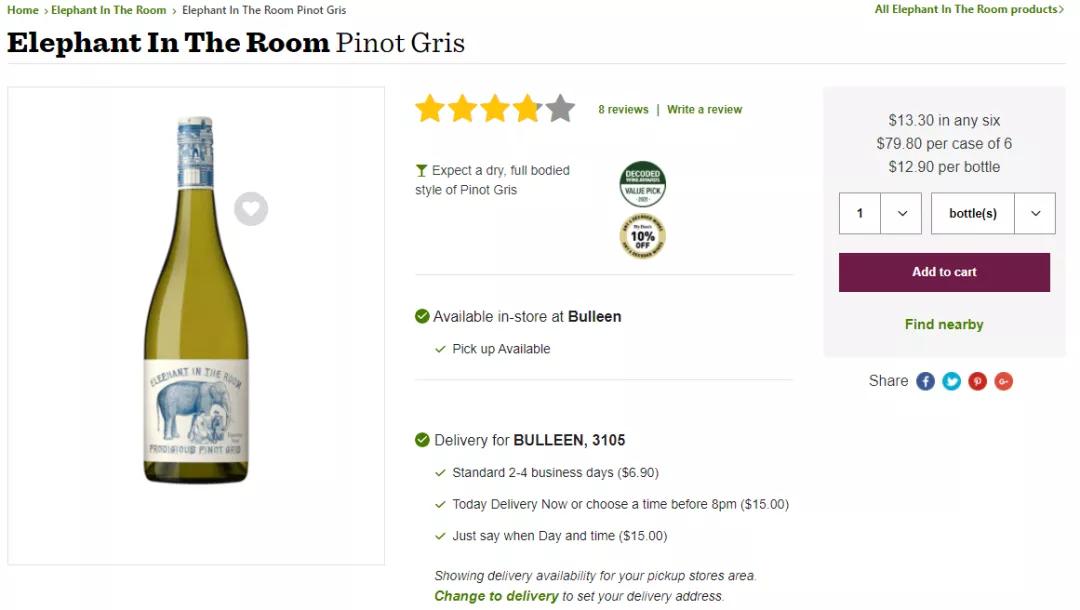
Task: Click Write a review
Action: click(x=704, y=110)
